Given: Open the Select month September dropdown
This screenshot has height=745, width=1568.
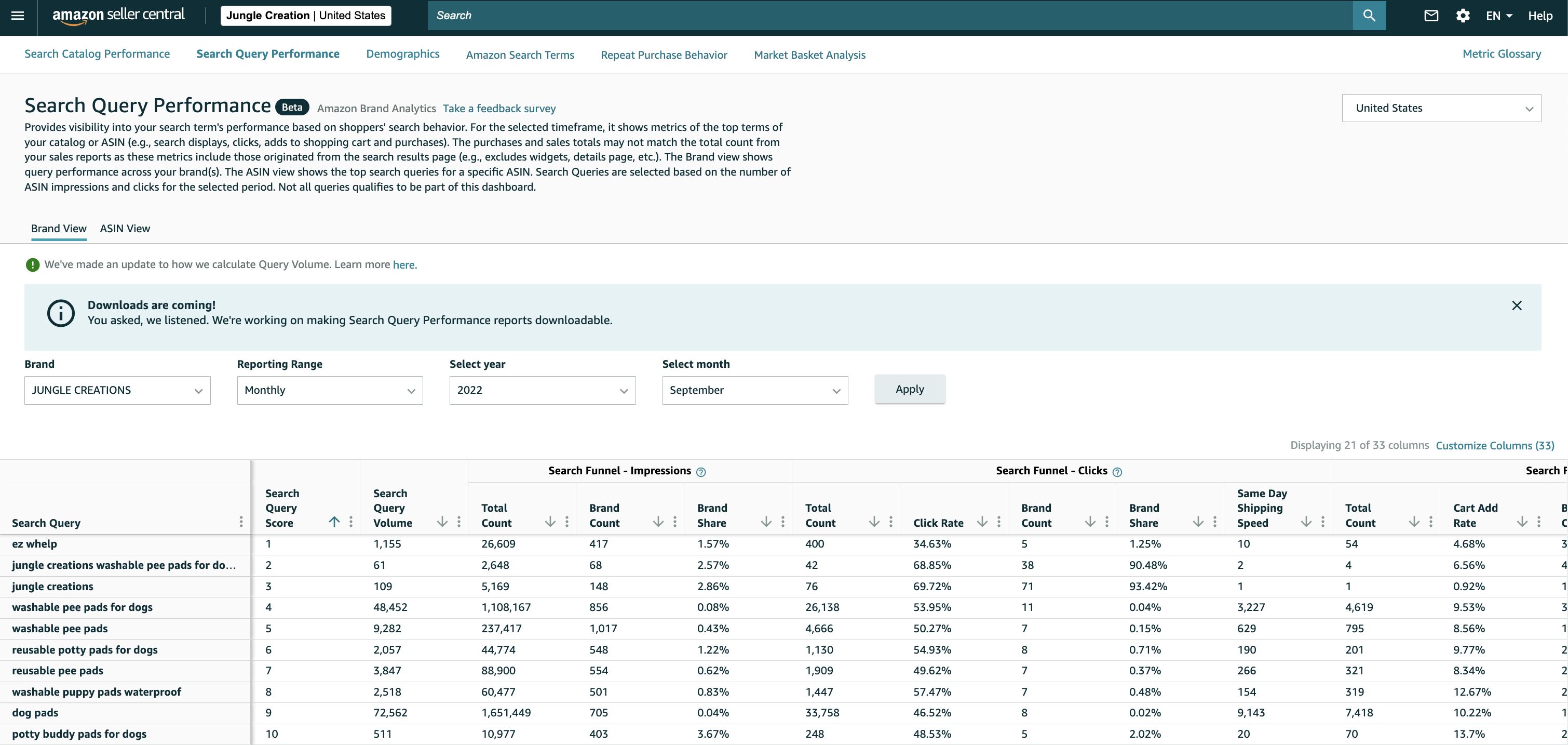Looking at the screenshot, I should click(755, 390).
